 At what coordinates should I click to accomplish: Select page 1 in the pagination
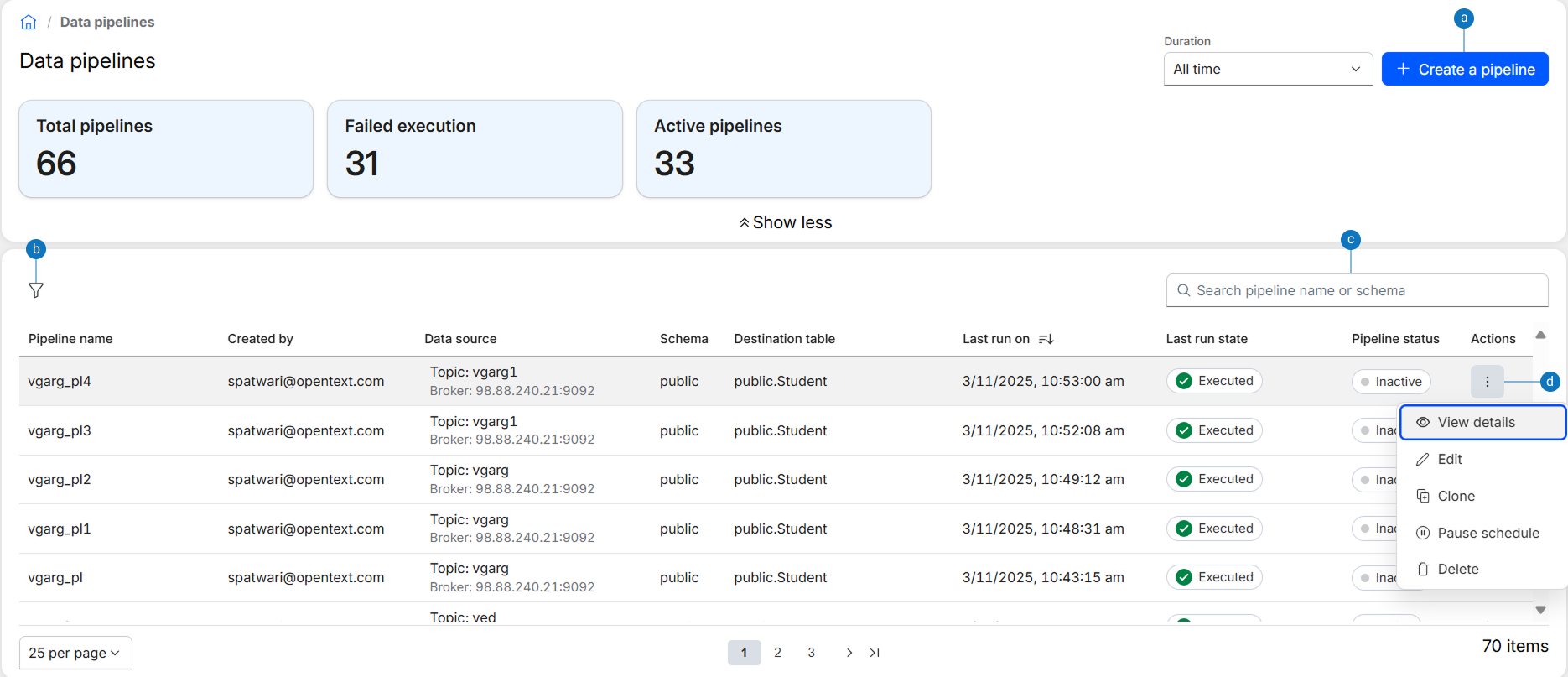[744, 653]
